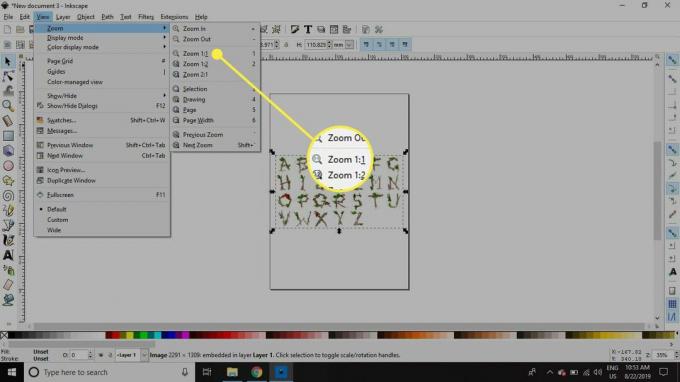The image size is (680, 382).
Task: Open Chrome from the Windows taskbar
Action: pos(256,372)
